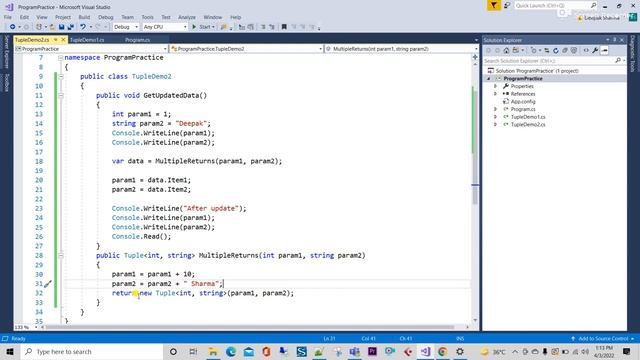Open the Toolbox side tab
The width and height of the screenshot is (640, 360).
7,83
